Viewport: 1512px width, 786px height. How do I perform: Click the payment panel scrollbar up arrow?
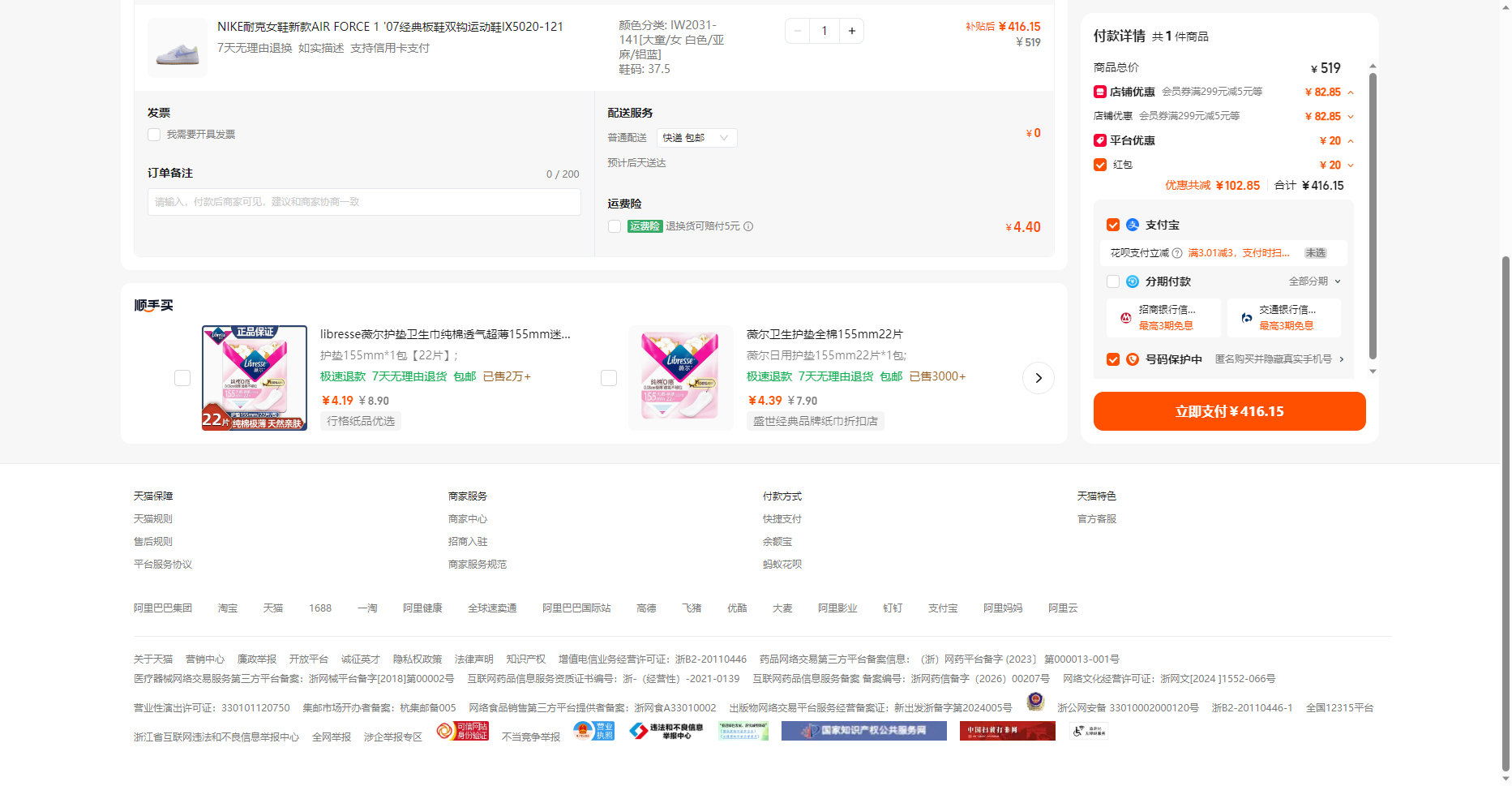[x=1373, y=66]
